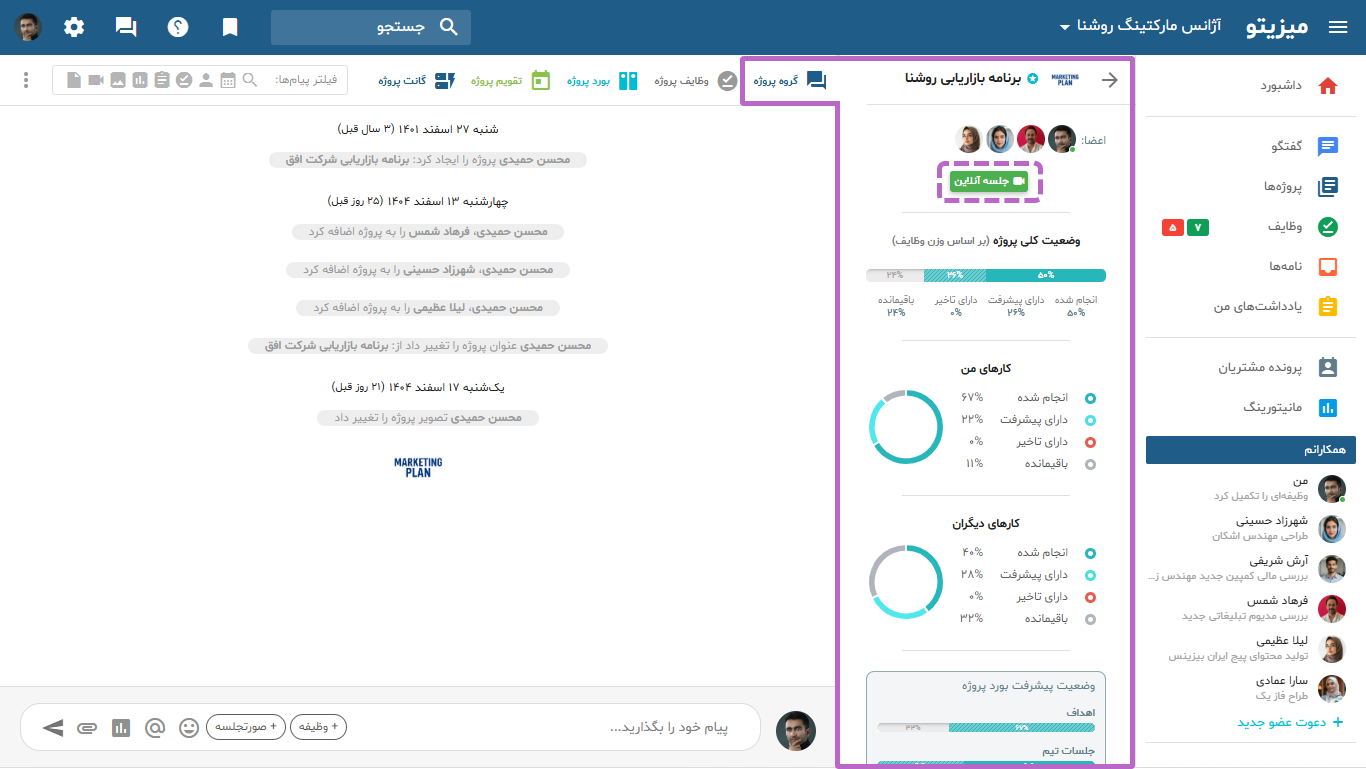Select colleague لیلا عظیمی
Image resolution: width=1366 pixels, height=769 pixels.
click(x=1256, y=648)
